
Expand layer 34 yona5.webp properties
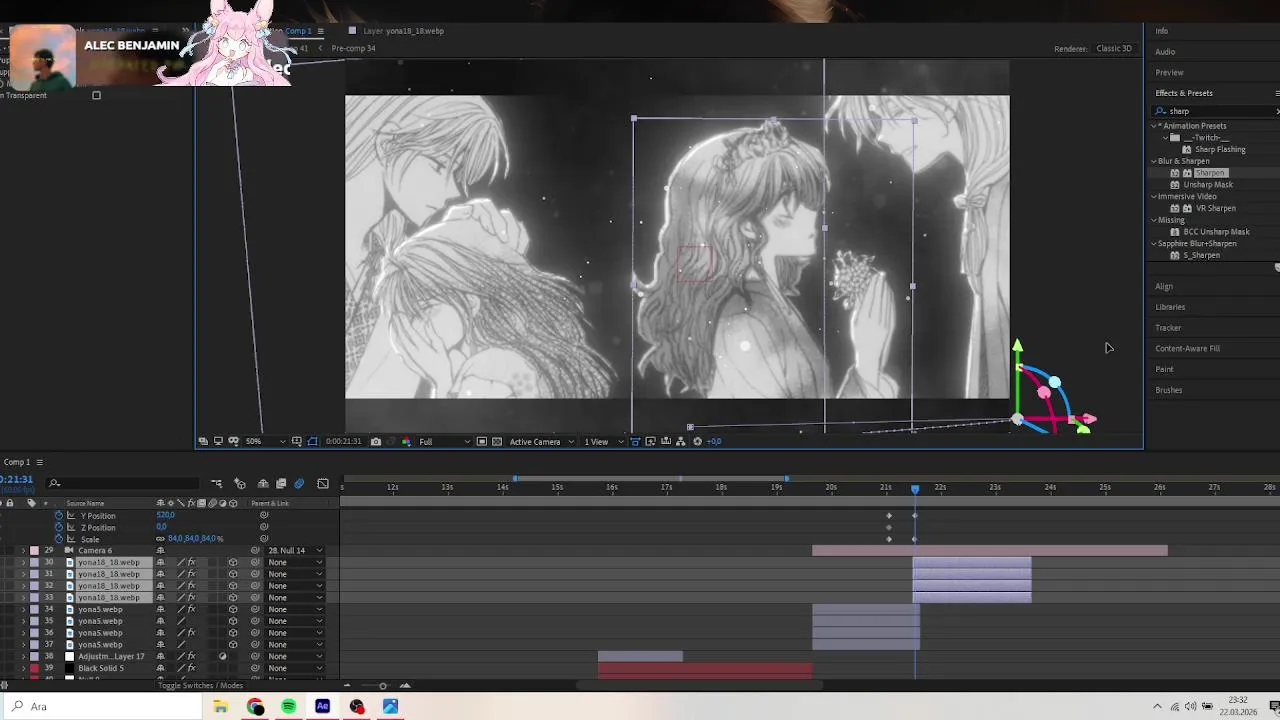(23, 610)
